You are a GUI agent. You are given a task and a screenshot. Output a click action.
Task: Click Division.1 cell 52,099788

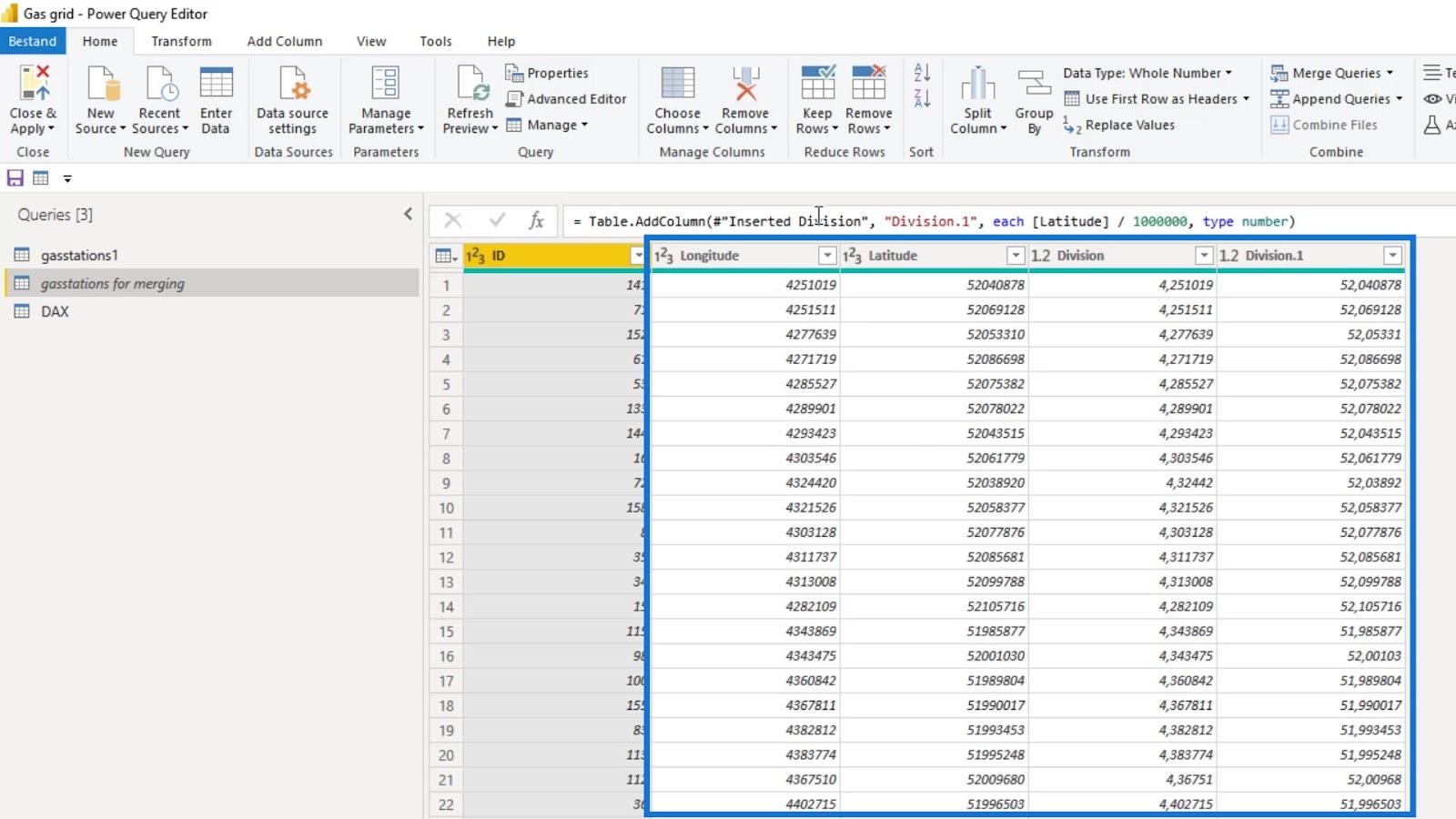[1310, 581]
